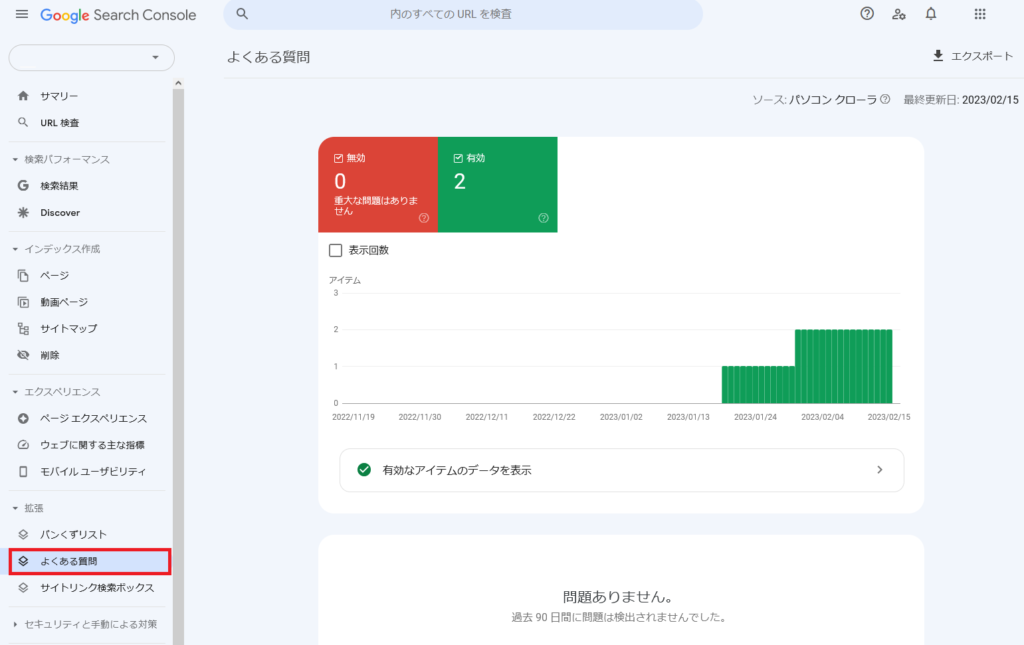Click the asterisk icon beside Discover
Viewport: 1024px width, 645px height.
[24, 213]
